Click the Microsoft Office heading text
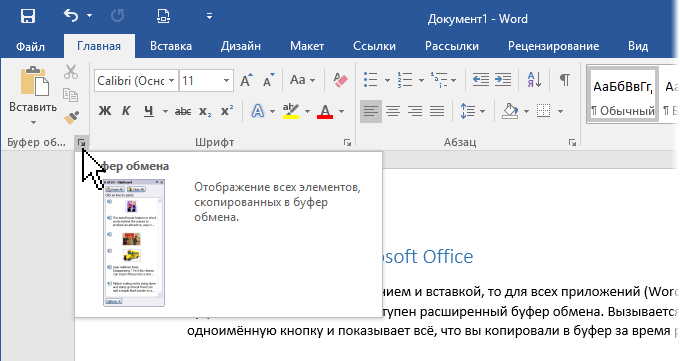The width and height of the screenshot is (680, 361). click(x=428, y=256)
